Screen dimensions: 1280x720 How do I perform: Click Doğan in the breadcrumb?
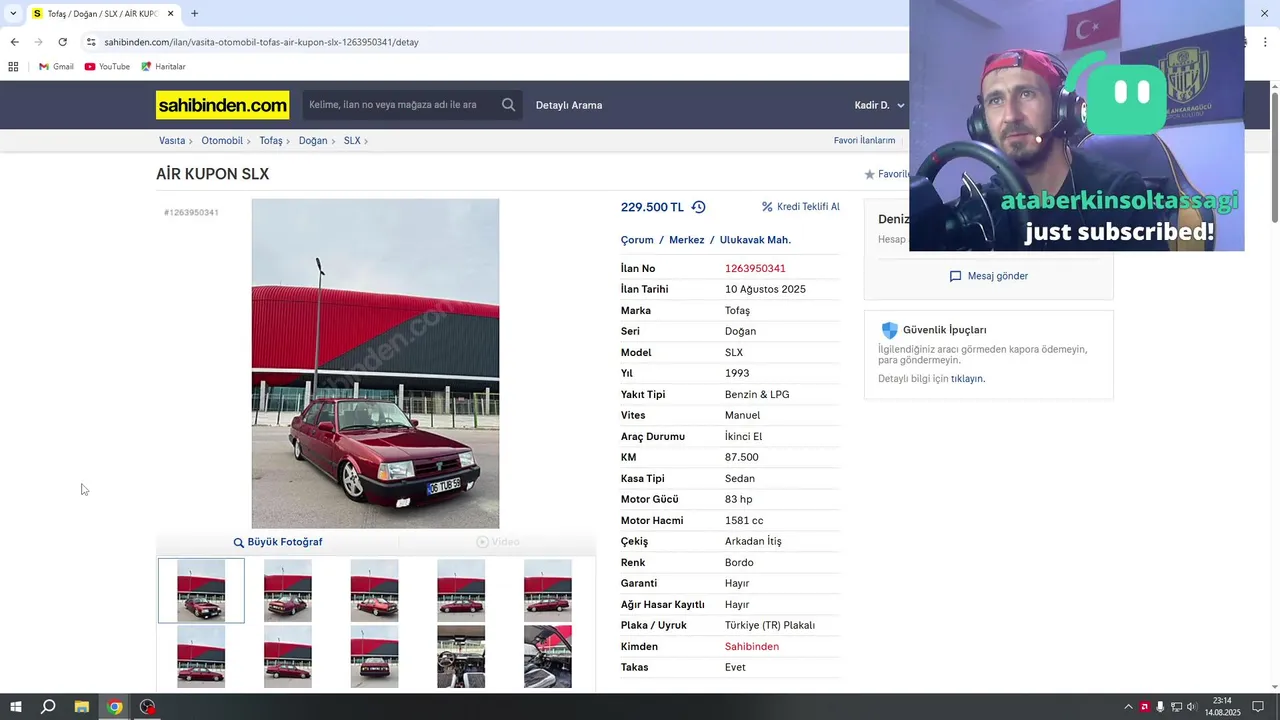click(x=313, y=141)
